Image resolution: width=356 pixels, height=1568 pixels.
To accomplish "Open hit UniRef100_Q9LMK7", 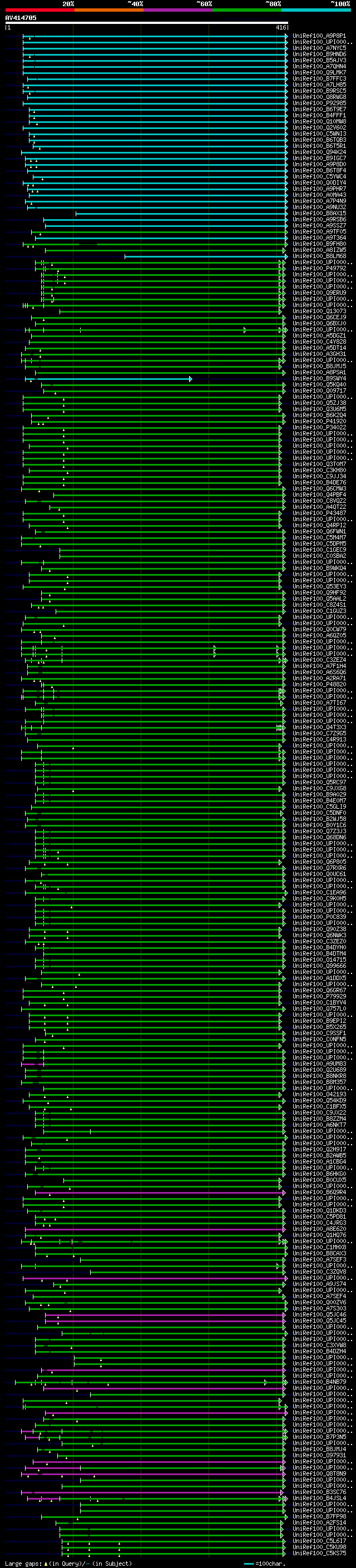I will [319, 72].
